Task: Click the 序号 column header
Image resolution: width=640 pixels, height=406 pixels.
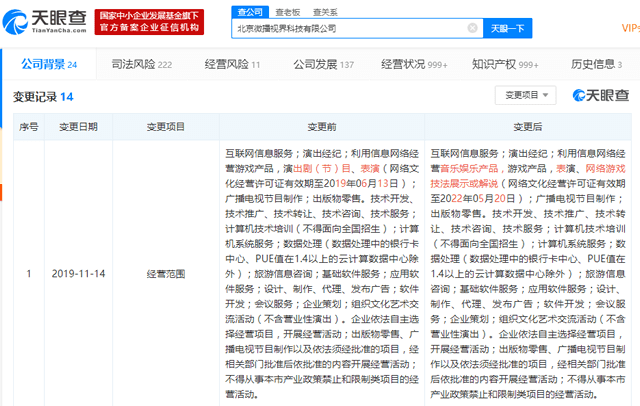Action: 29,127
